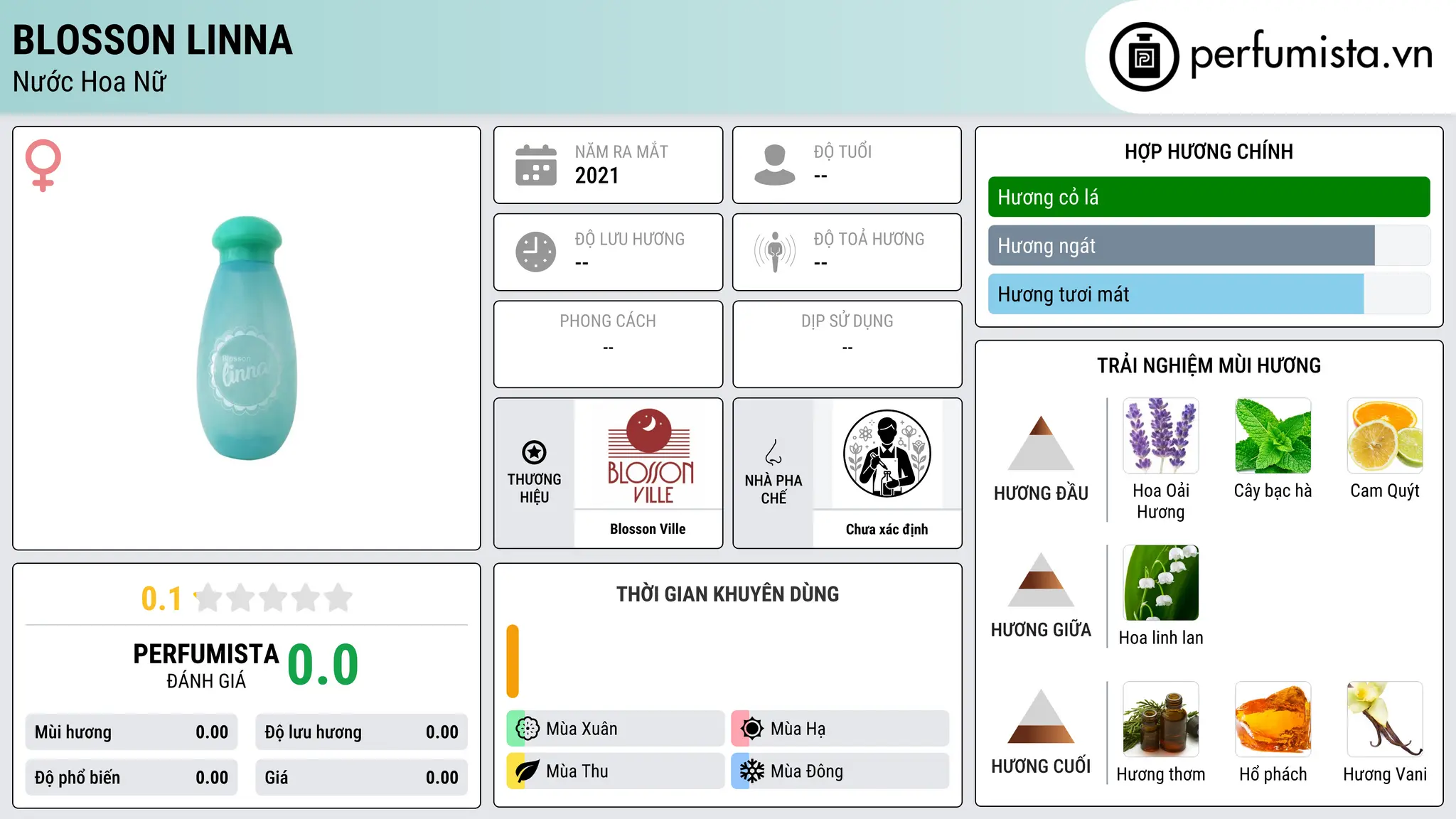
Task: Open the Blosson Ville brand logo
Action: (649, 456)
